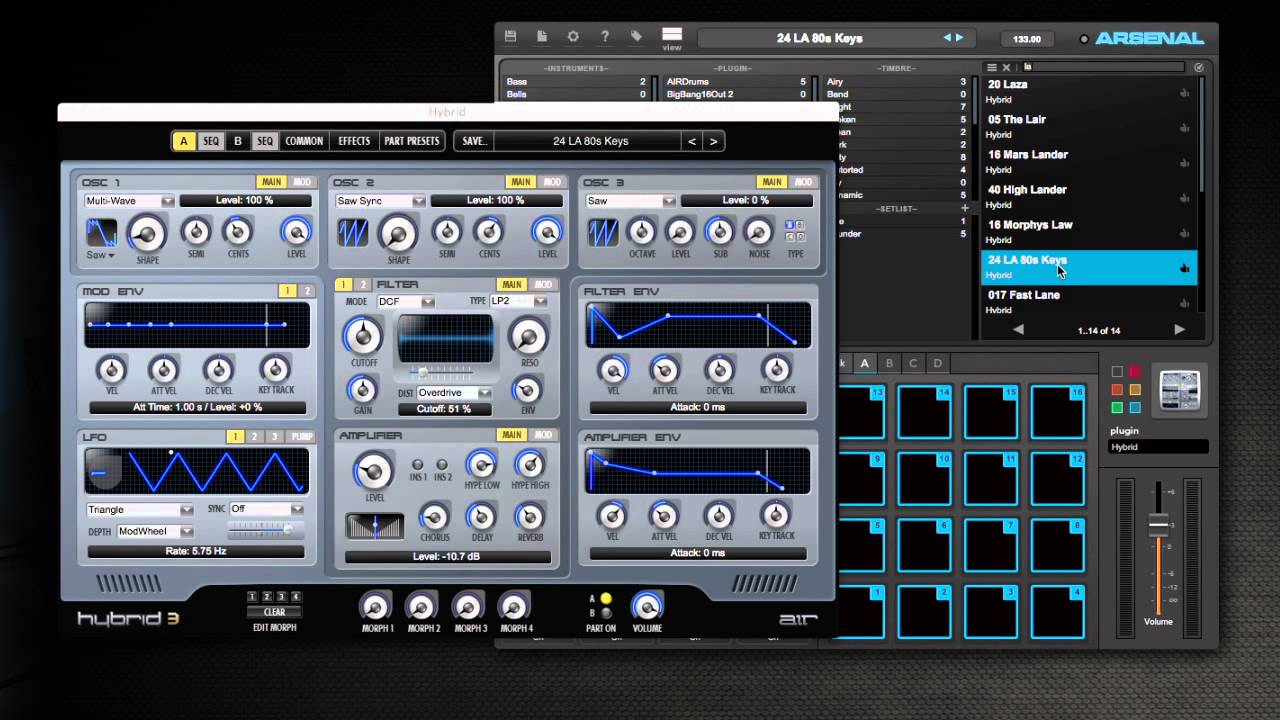Open OSC 1 Multi-Wave type dropdown

tap(130, 201)
